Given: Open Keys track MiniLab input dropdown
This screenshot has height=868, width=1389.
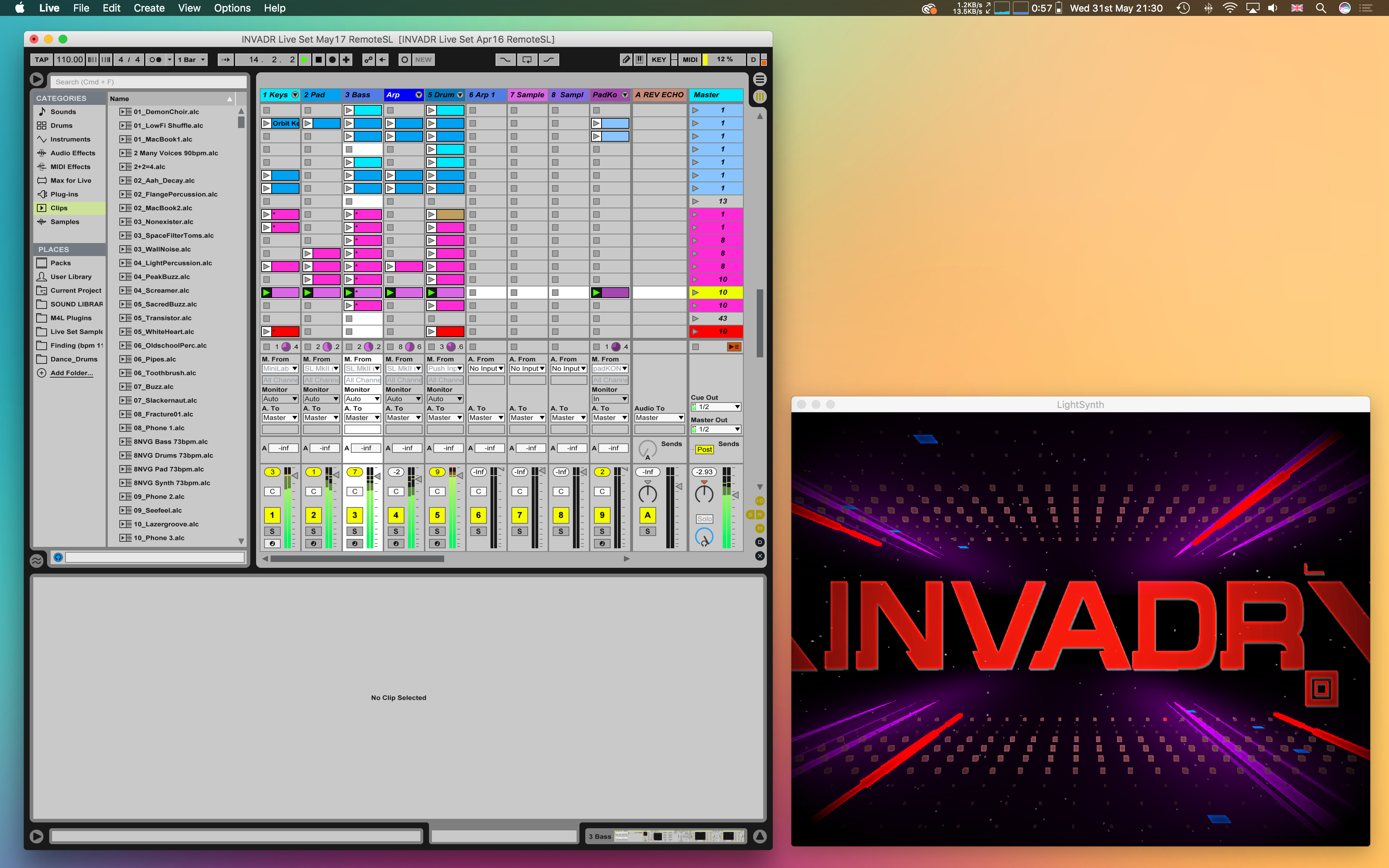Looking at the screenshot, I should point(280,369).
